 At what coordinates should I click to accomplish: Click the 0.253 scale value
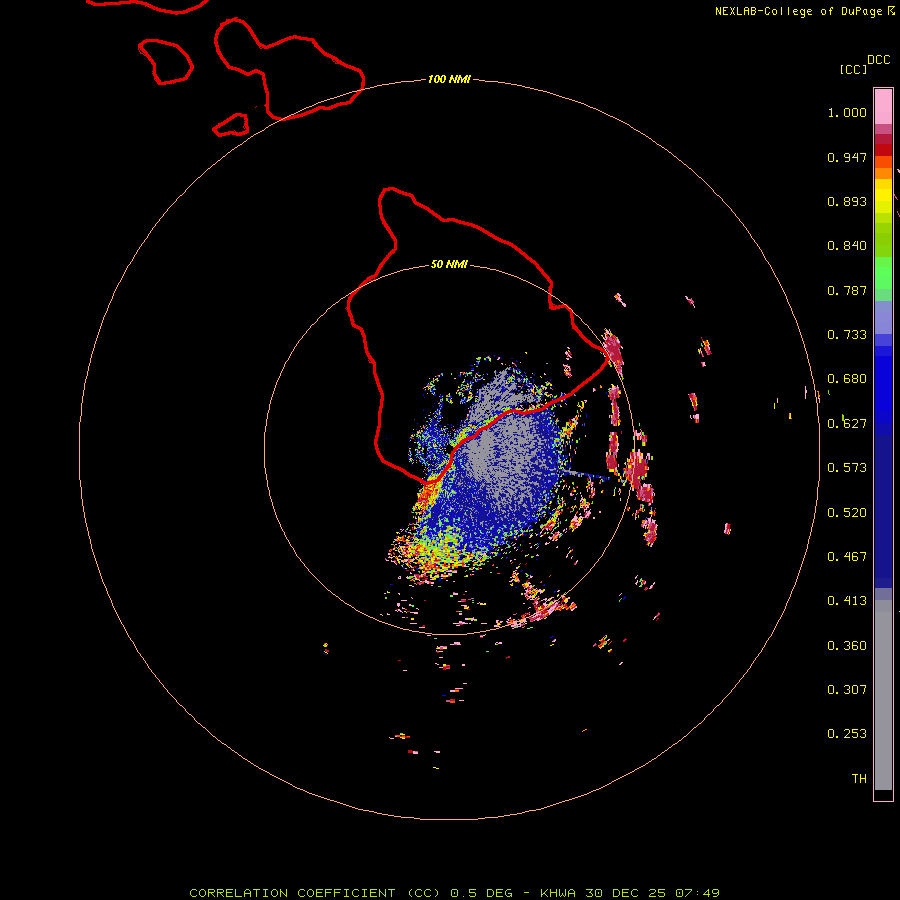[x=847, y=734]
